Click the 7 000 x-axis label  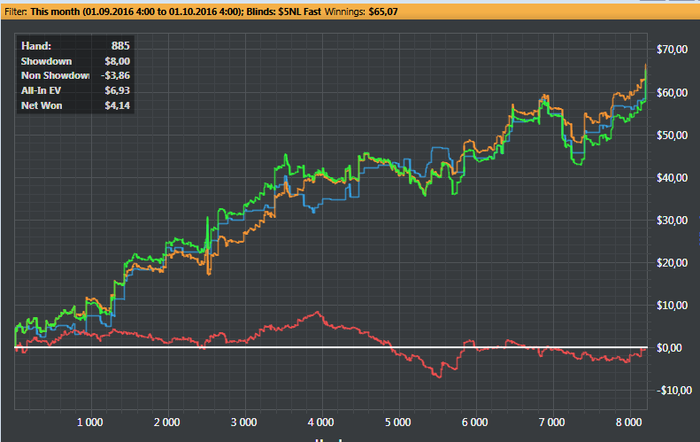click(552, 422)
